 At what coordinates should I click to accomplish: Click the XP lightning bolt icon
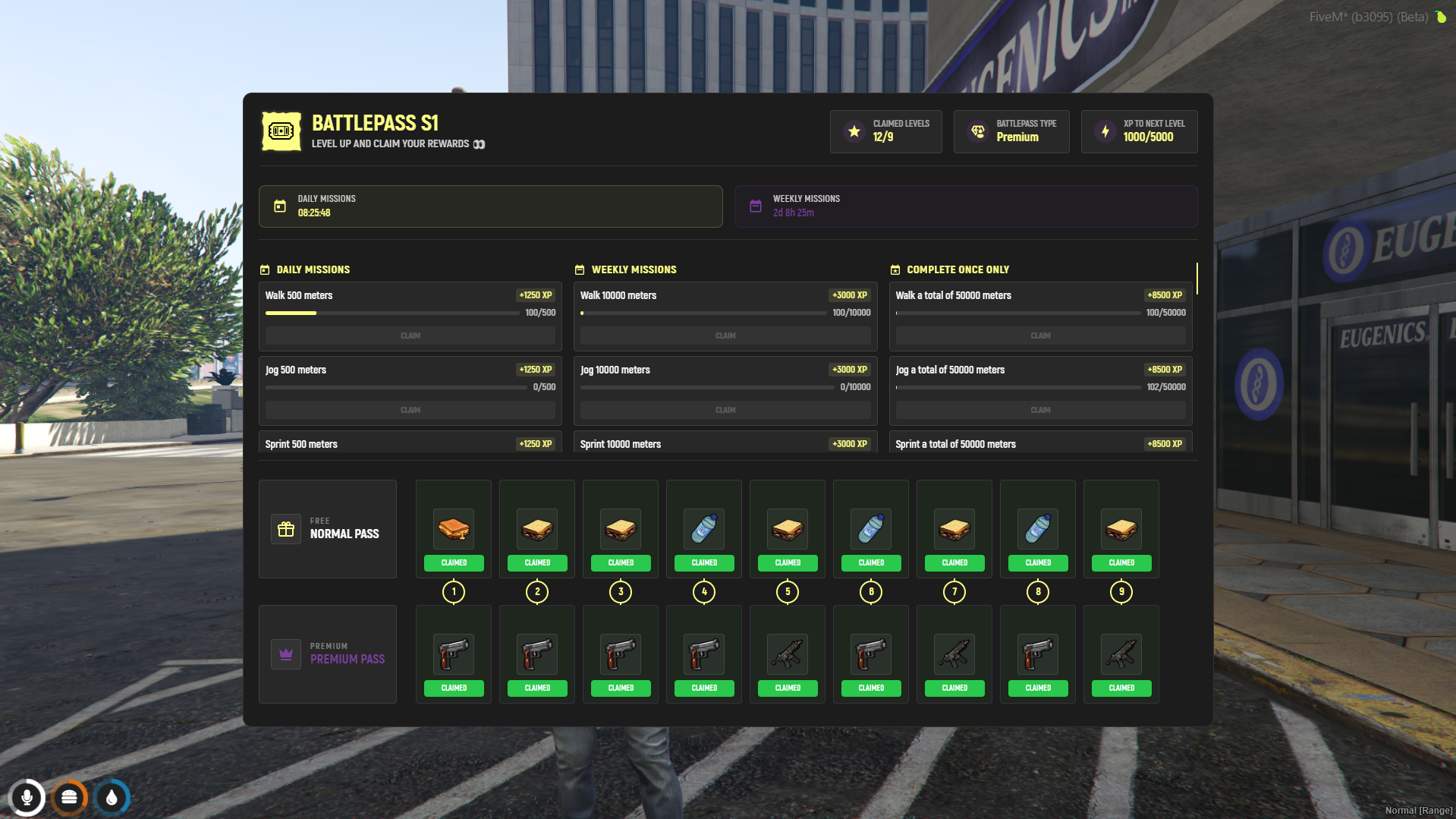(1105, 131)
